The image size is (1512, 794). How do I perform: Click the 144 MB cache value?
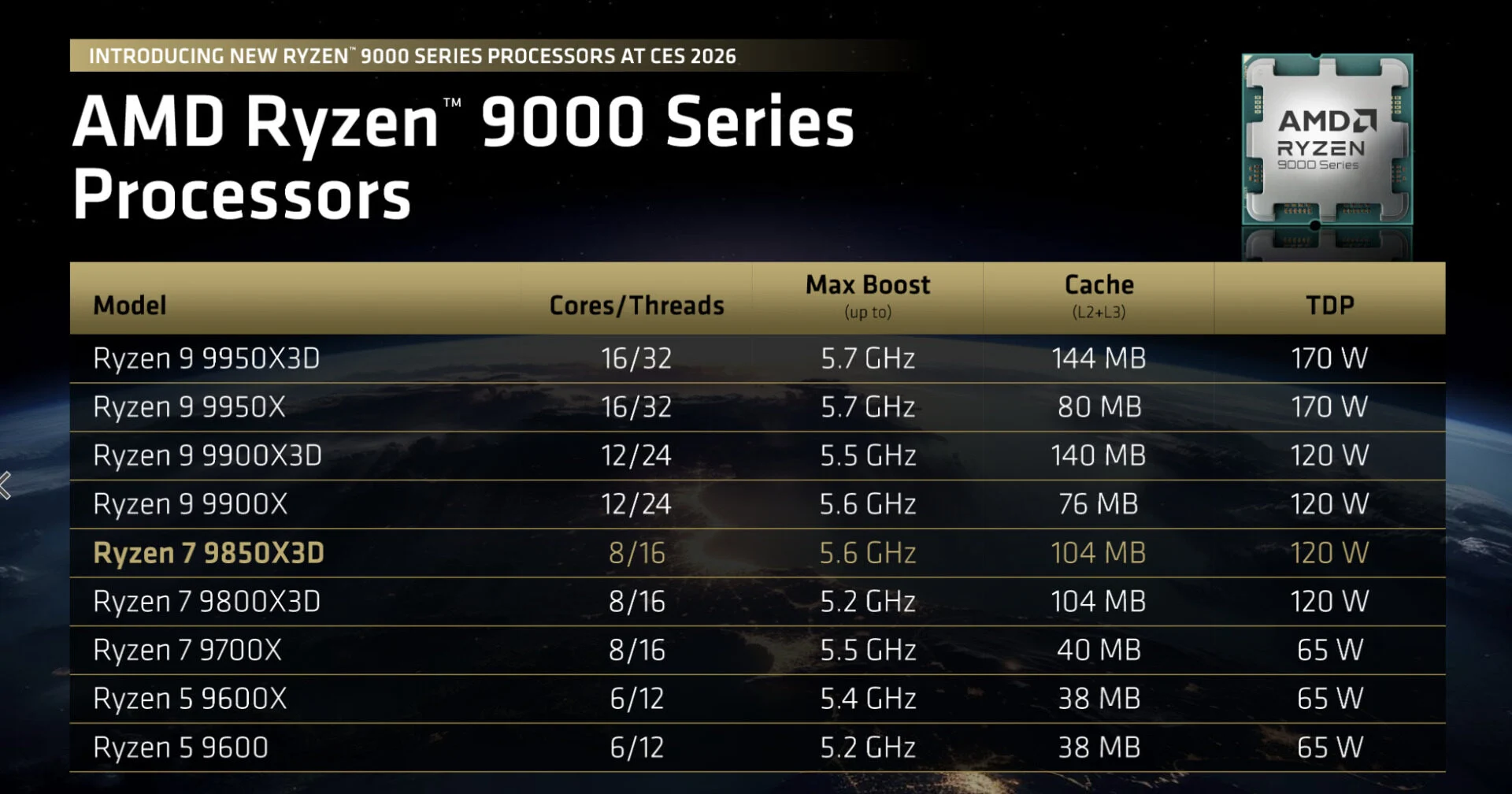[x=1099, y=358]
